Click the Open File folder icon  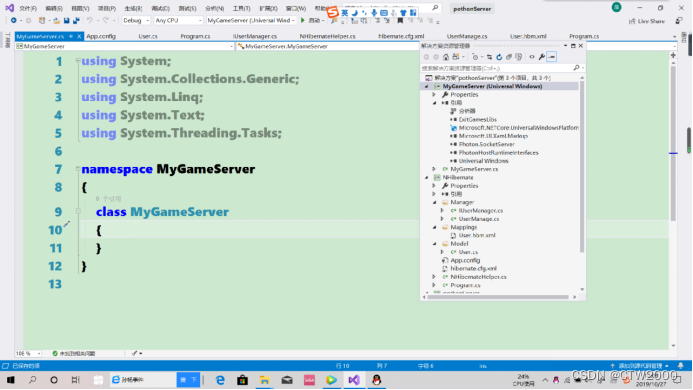(57, 20)
